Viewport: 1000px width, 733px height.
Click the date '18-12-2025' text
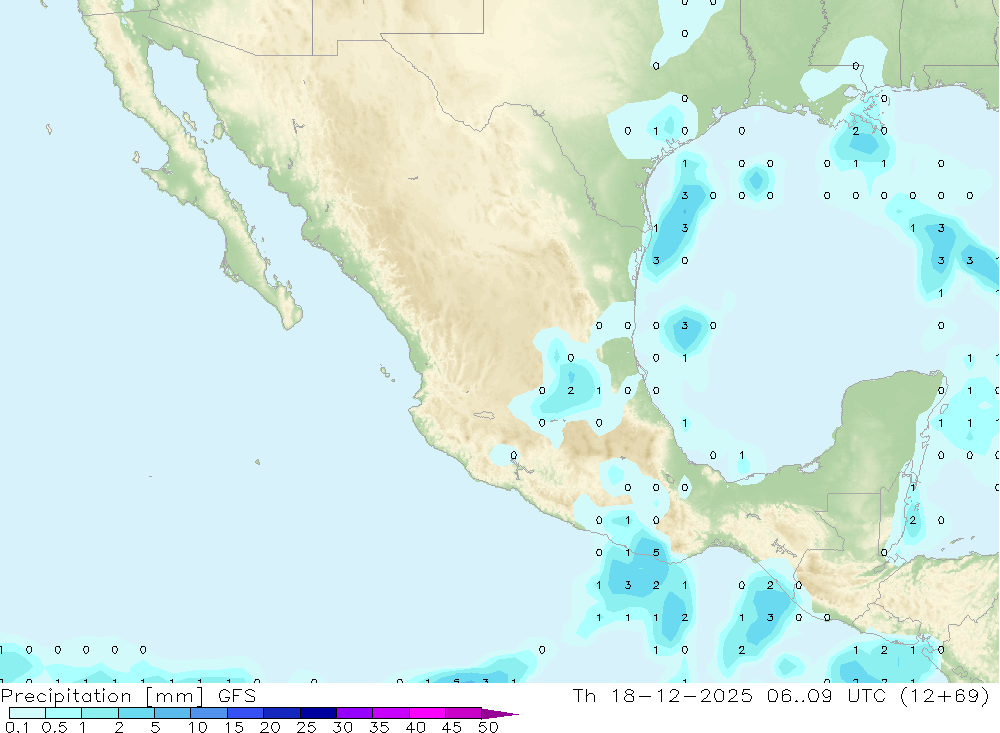click(x=682, y=695)
